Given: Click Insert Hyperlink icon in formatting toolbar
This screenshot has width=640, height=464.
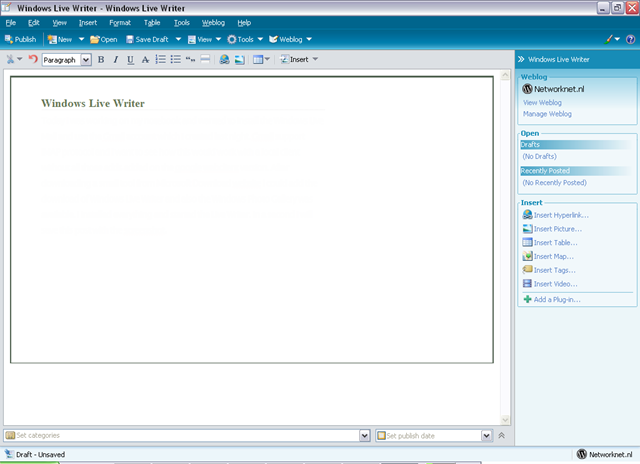Looking at the screenshot, I should click(224, 60).
